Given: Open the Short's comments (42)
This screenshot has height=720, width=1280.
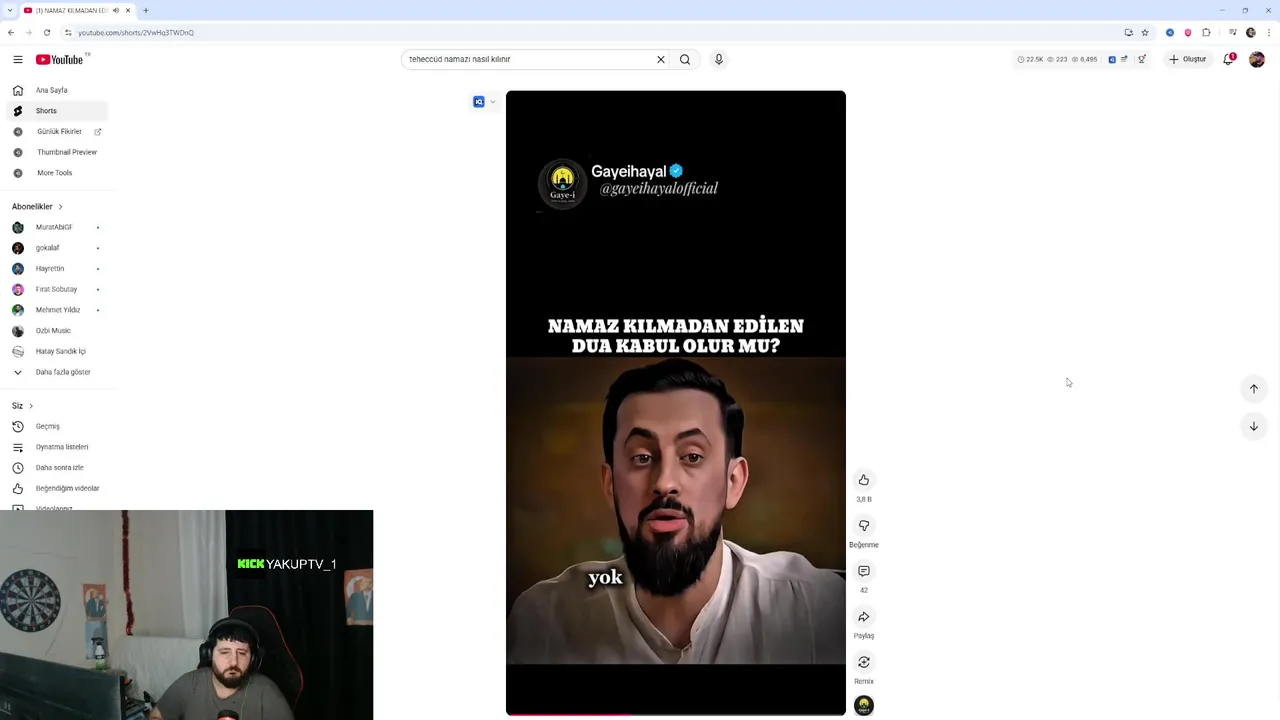Looking at the screenshot, I should pos(864,571).
